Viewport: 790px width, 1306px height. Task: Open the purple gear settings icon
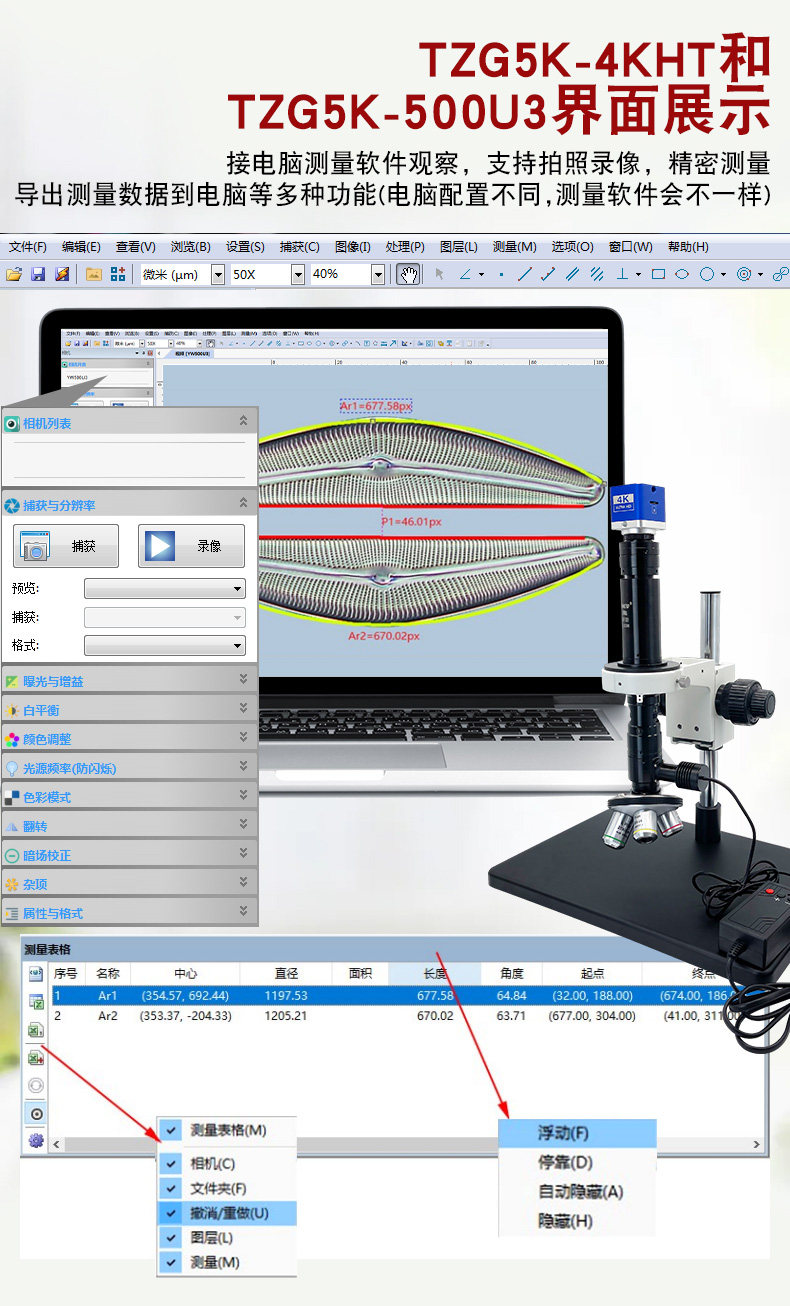(36, 1140)
